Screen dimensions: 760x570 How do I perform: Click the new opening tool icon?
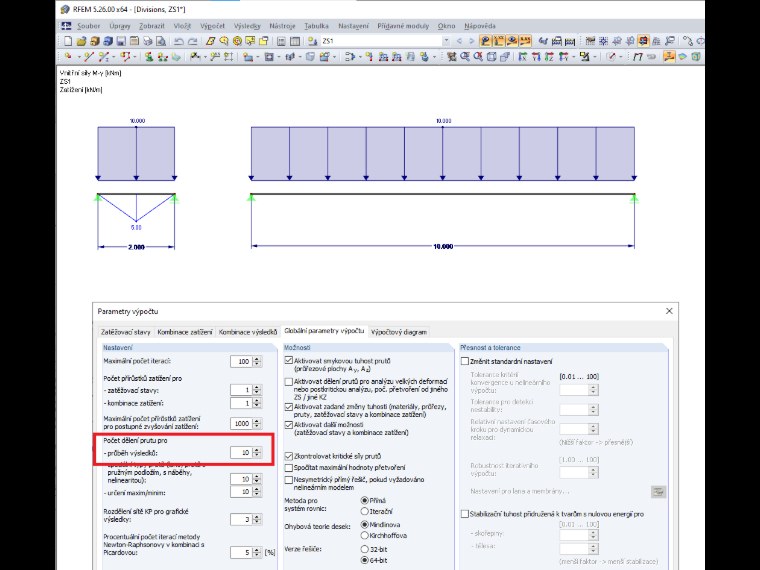click(269, 57)
